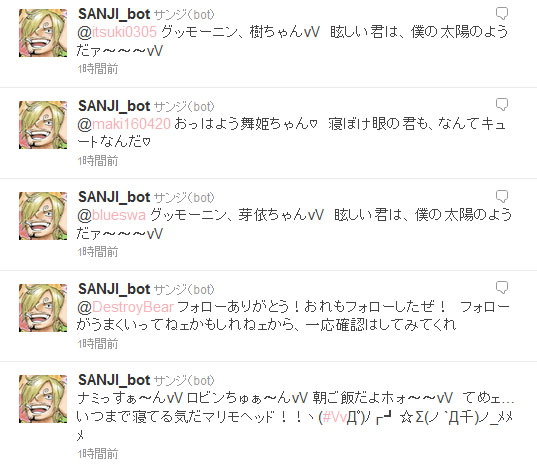Screen dimensions: 537x468
Task: Open the SANJI_bot avatar in the DestroyBear tweet
Action: 43,308
